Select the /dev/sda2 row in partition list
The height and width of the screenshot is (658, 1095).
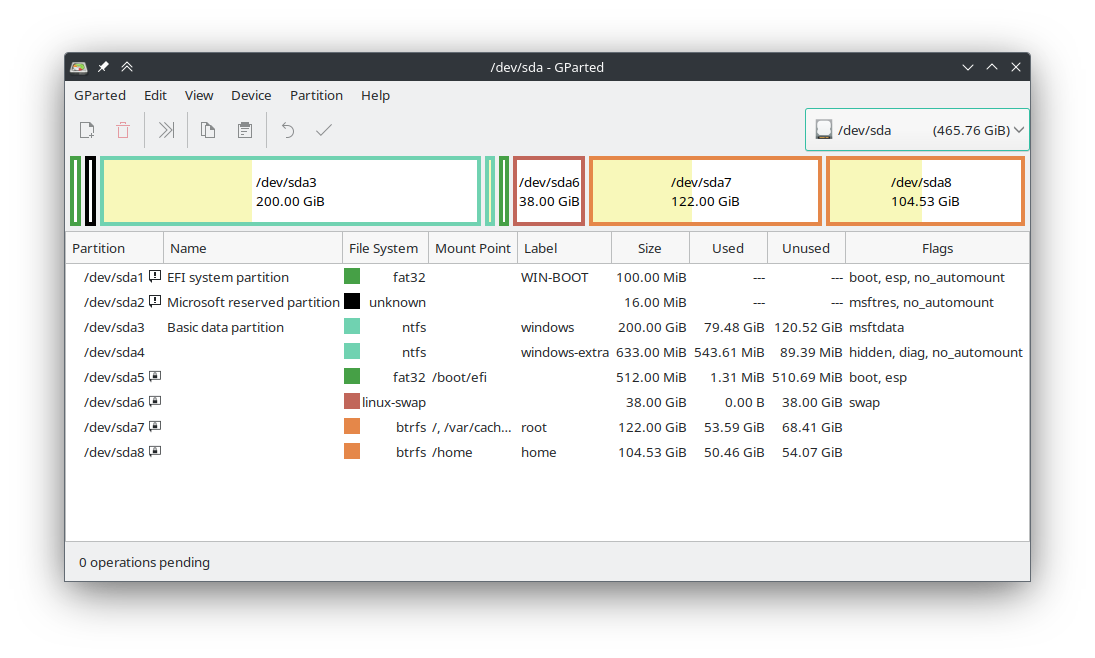coord(548,302)
